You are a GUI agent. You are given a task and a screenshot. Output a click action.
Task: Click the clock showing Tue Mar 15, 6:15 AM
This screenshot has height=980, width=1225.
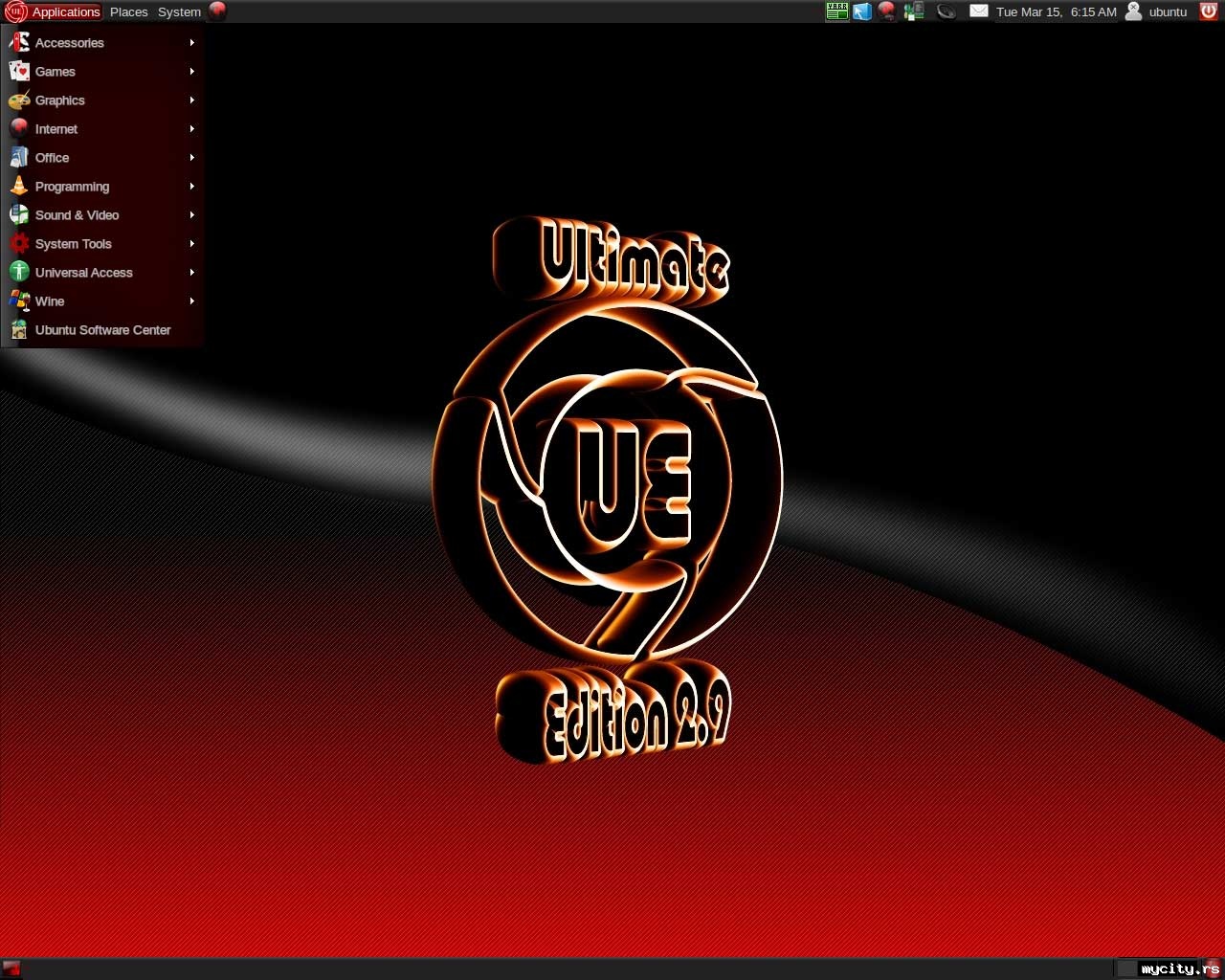(1057, 11)
